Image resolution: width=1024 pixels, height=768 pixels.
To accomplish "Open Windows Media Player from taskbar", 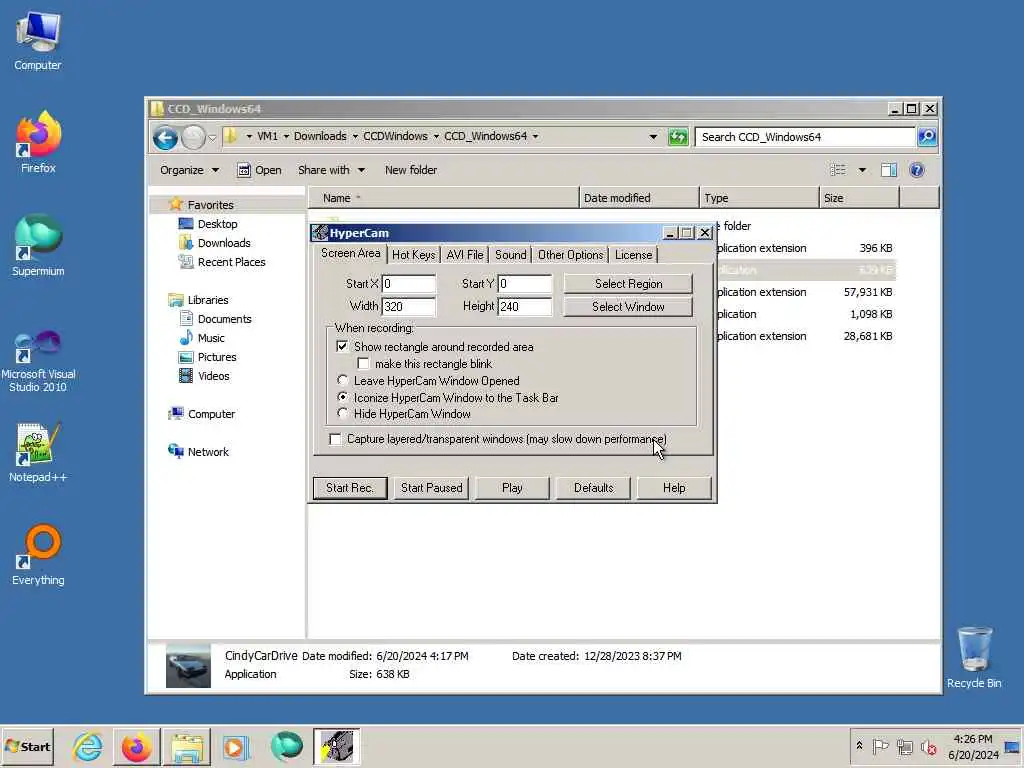I will [235, 746].
